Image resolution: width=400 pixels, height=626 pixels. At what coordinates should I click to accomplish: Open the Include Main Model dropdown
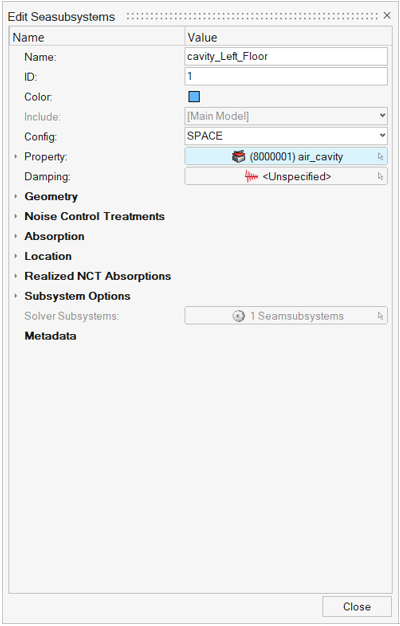pyautogui.click(x=286, y=116)
